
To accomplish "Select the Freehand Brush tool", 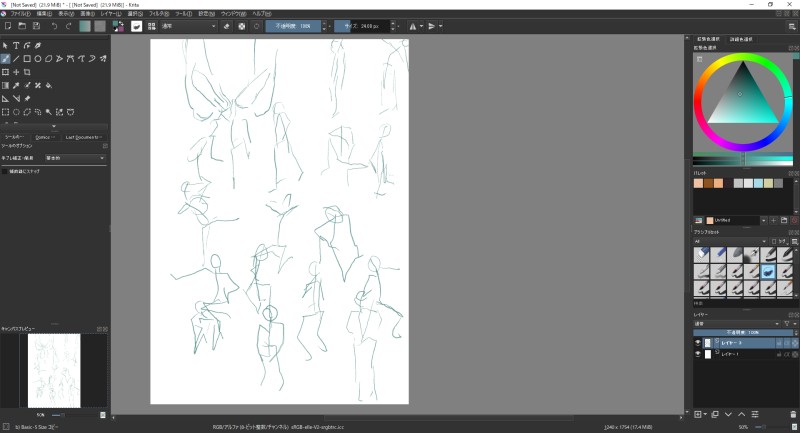I will click(x=6, y=58).
